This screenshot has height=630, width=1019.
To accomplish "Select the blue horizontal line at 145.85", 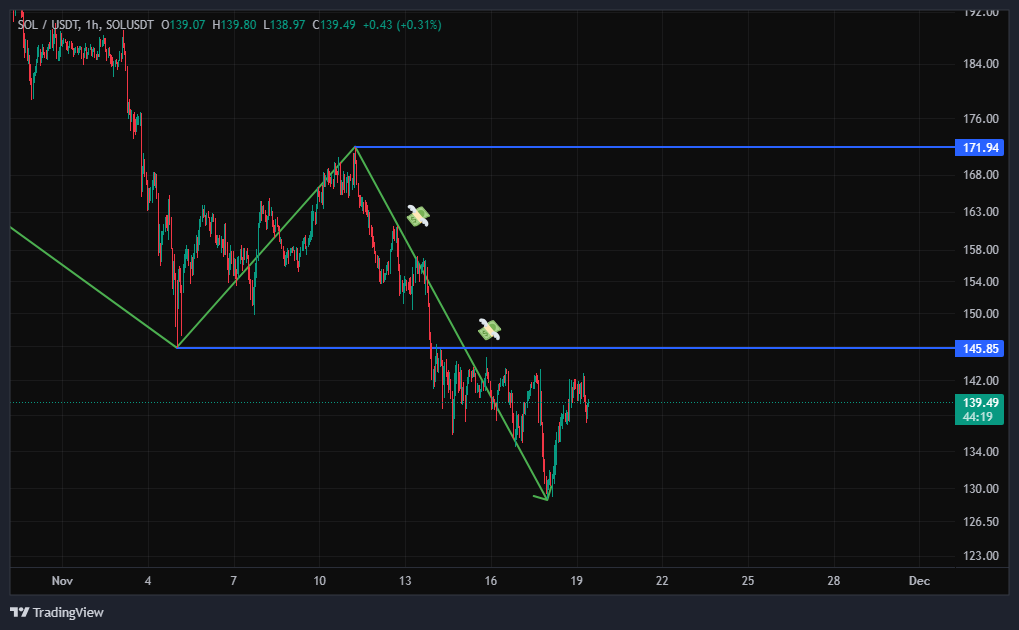I will [x=650, y=348].
